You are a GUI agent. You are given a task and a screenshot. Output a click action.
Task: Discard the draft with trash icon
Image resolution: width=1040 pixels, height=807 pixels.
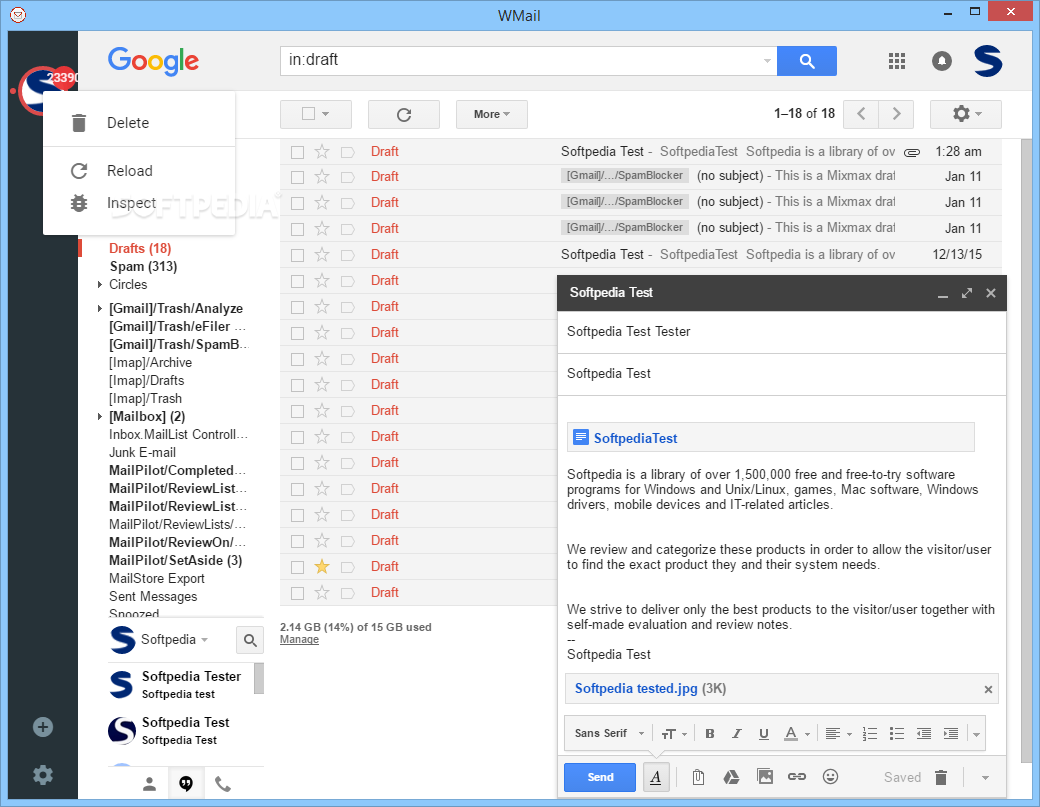[x=941, y=777]
